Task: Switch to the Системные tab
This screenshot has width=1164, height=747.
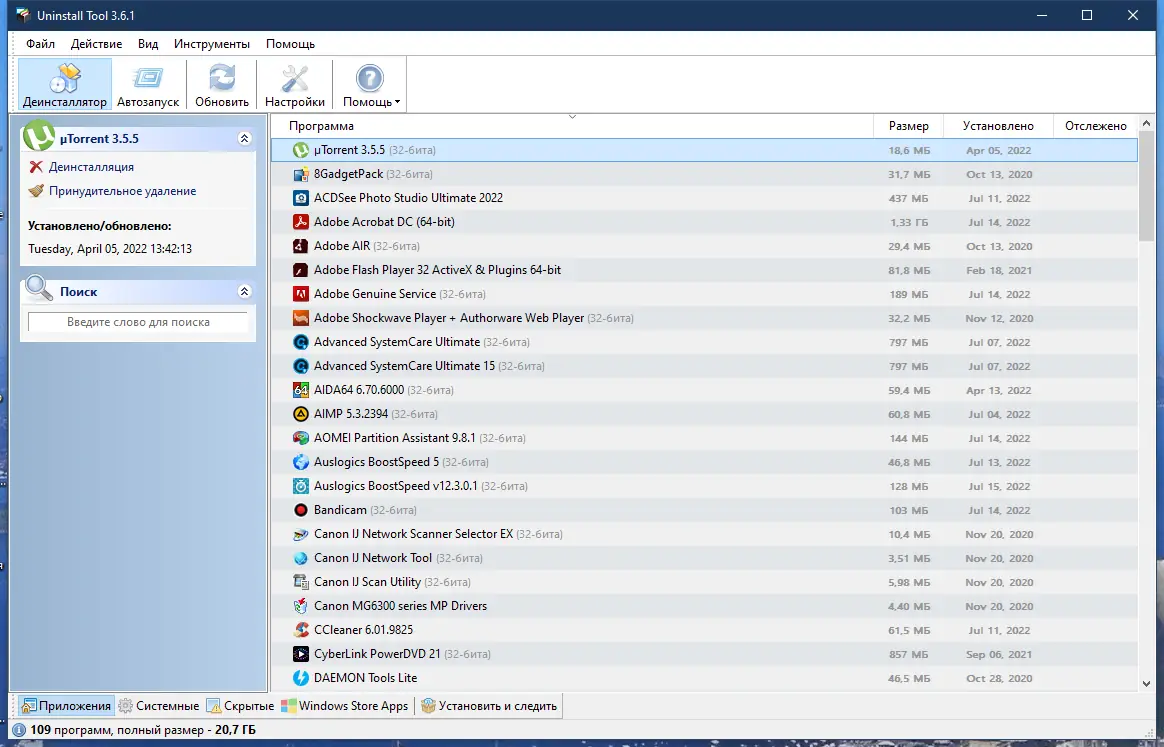Action: [x=159, y=705]
